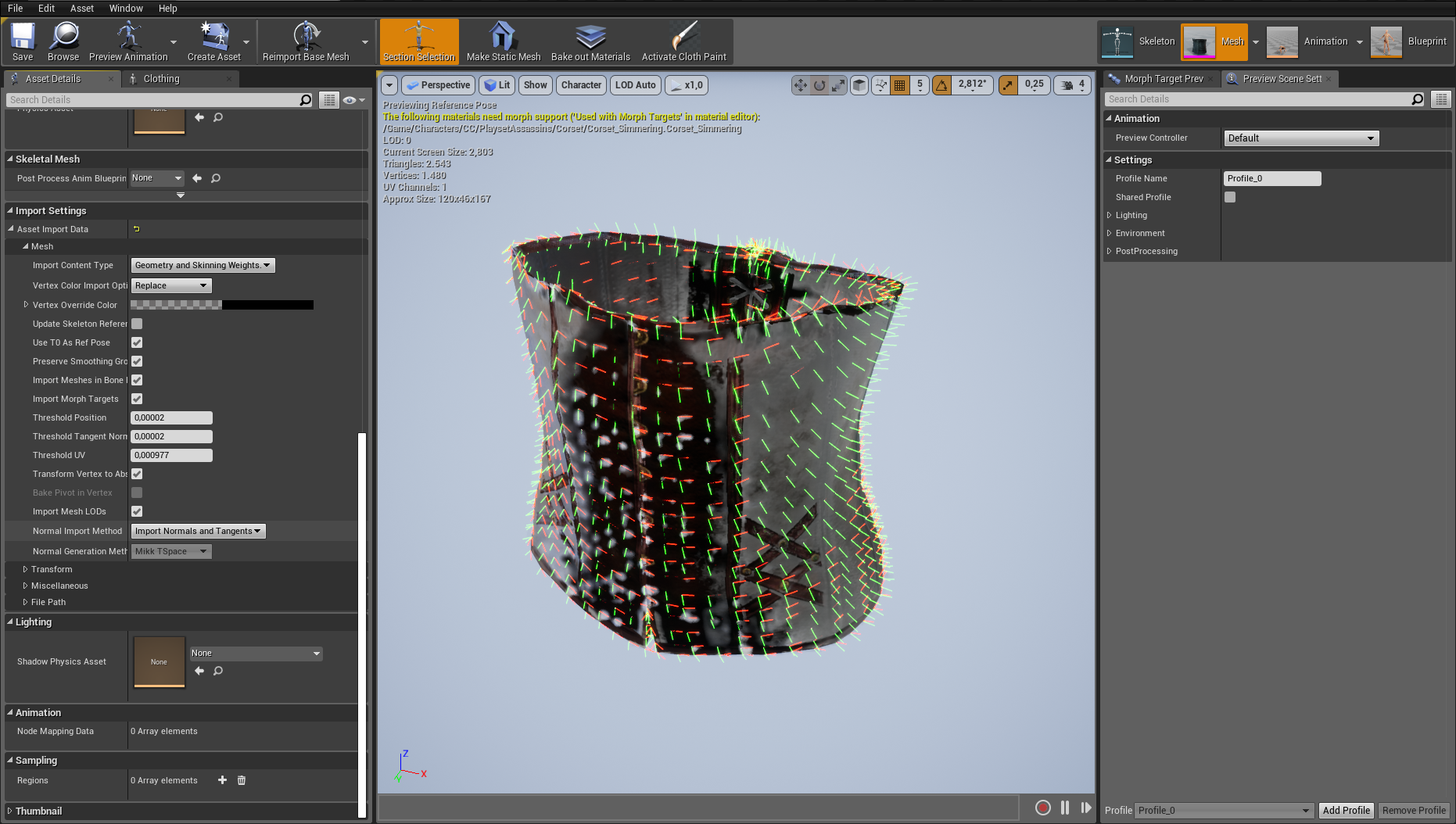Viewport: 1456px width, 824px height.
Task: Add element to Sampling Regions array
Action: point(222,780)
